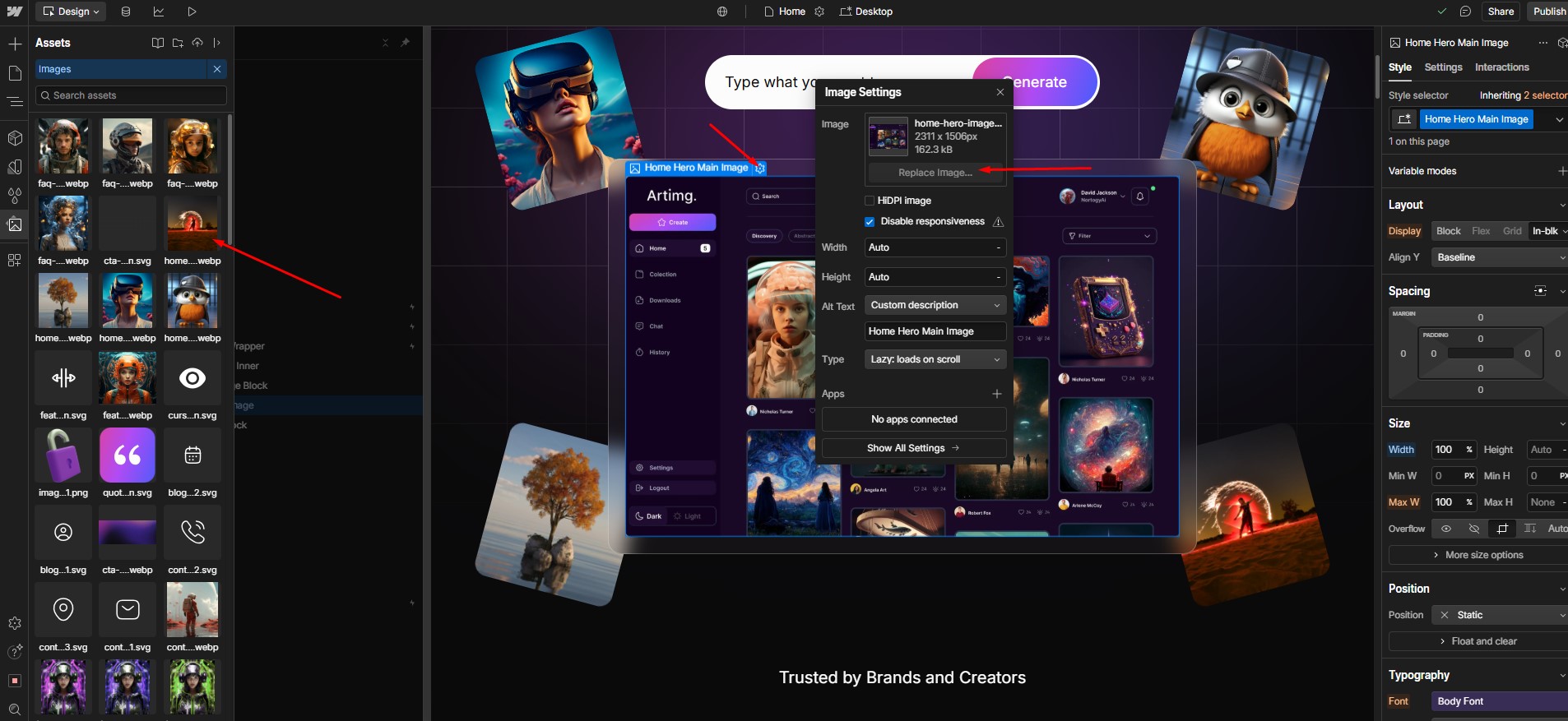Click the Search assets field

click(x=131, y=95)
